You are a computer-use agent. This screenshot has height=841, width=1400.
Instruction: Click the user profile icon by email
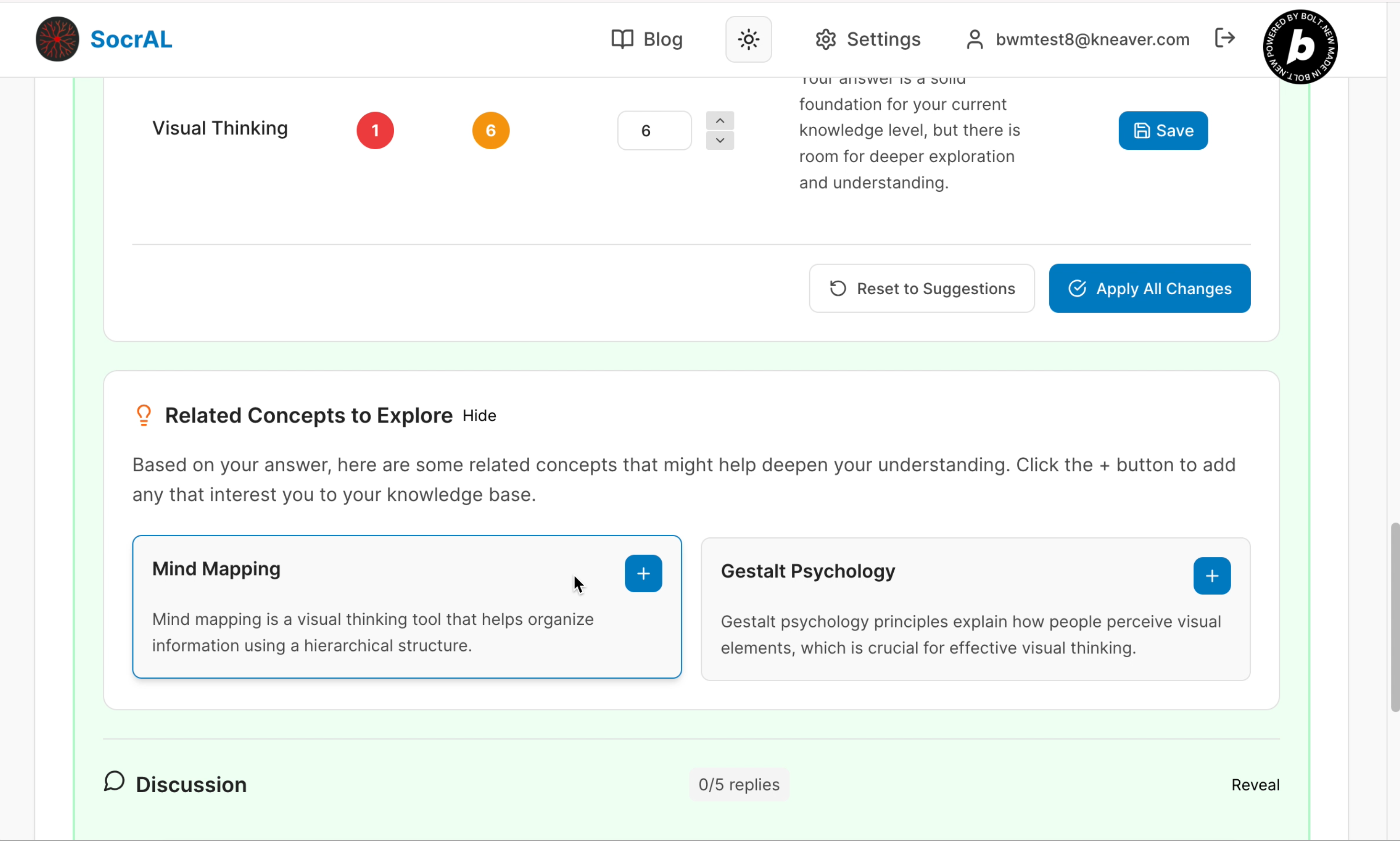974,39
